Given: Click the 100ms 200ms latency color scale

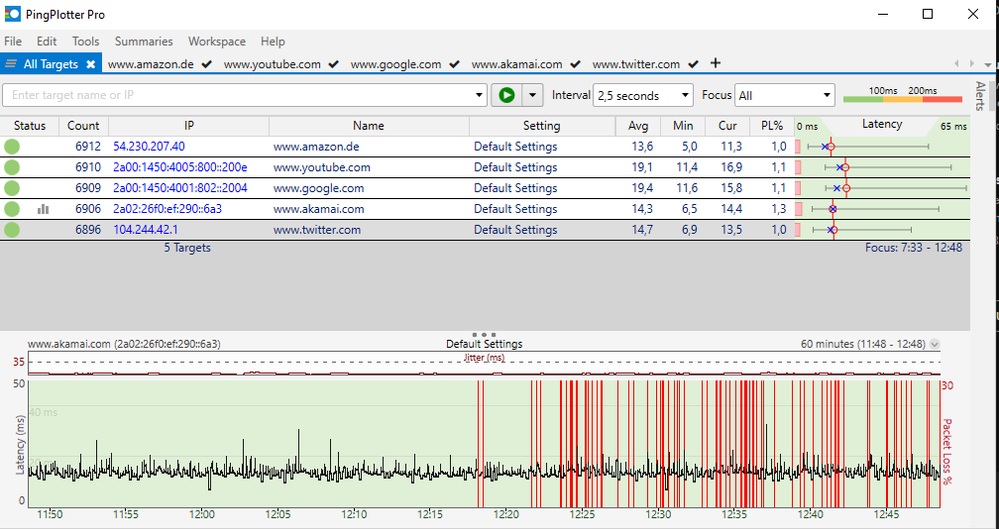Looking at the screenshot, I should (902, 95).
